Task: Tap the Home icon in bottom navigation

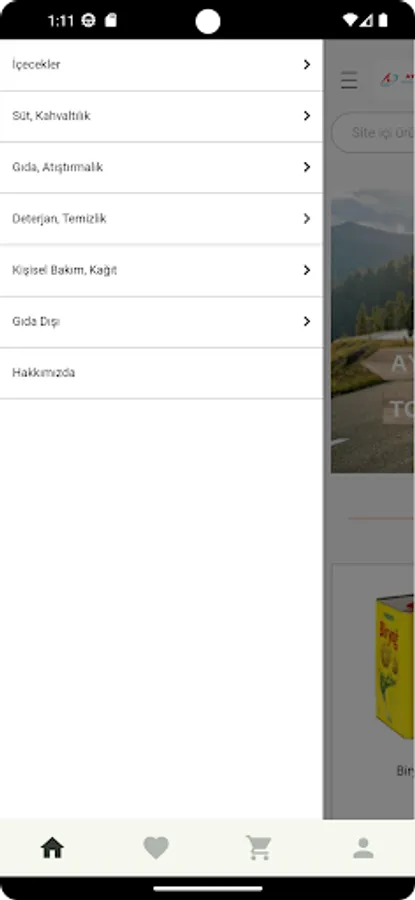Action: click(x=52, y=848)
